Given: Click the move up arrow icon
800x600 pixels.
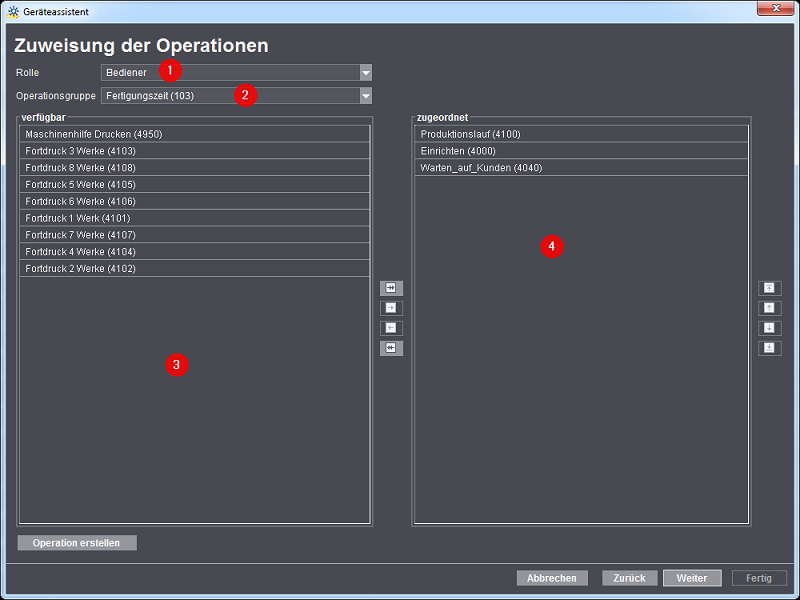Looking at the screenshot, I should tap(769, 308).
